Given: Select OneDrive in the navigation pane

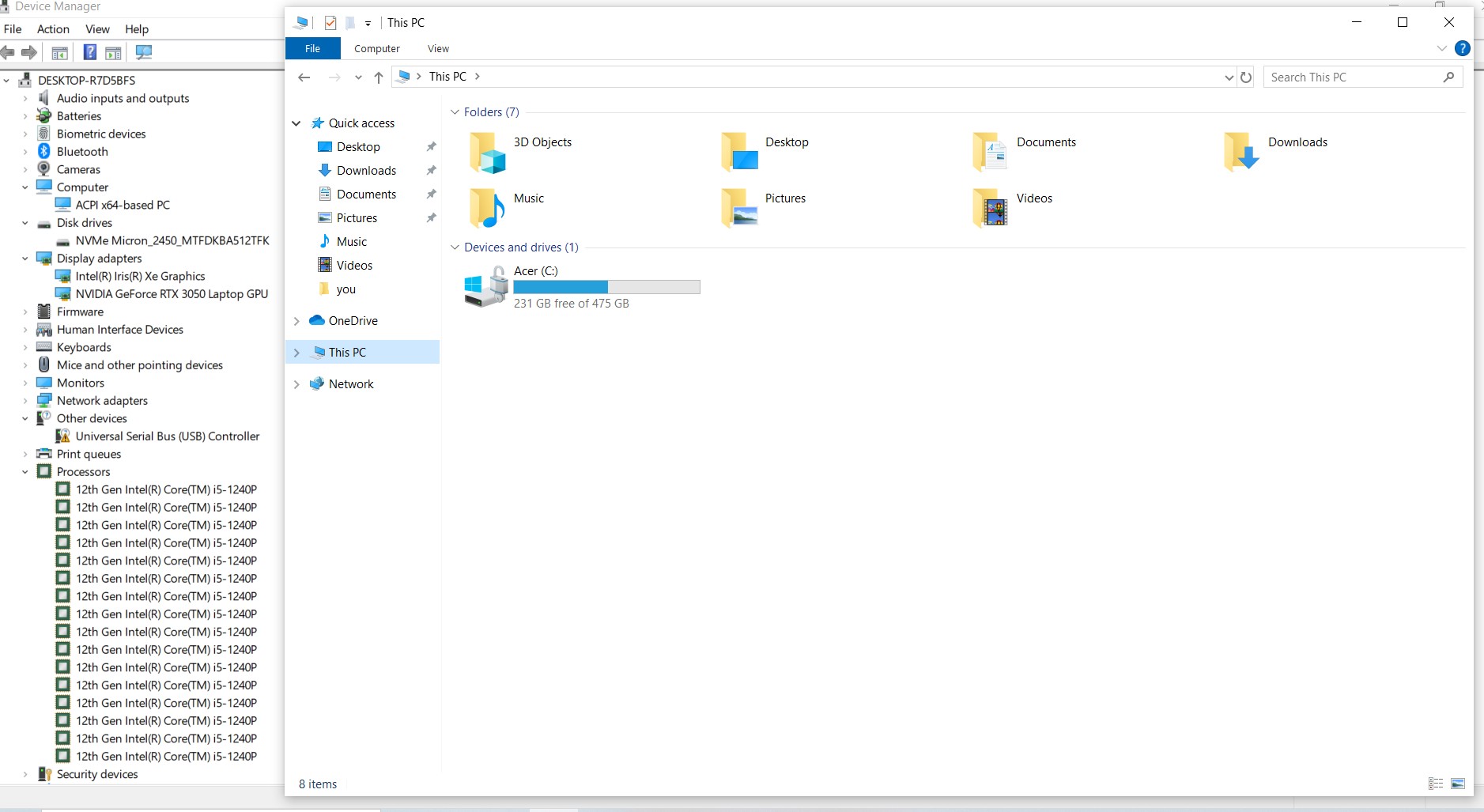Looking at the screenshot, I should (x=353, y=321).
